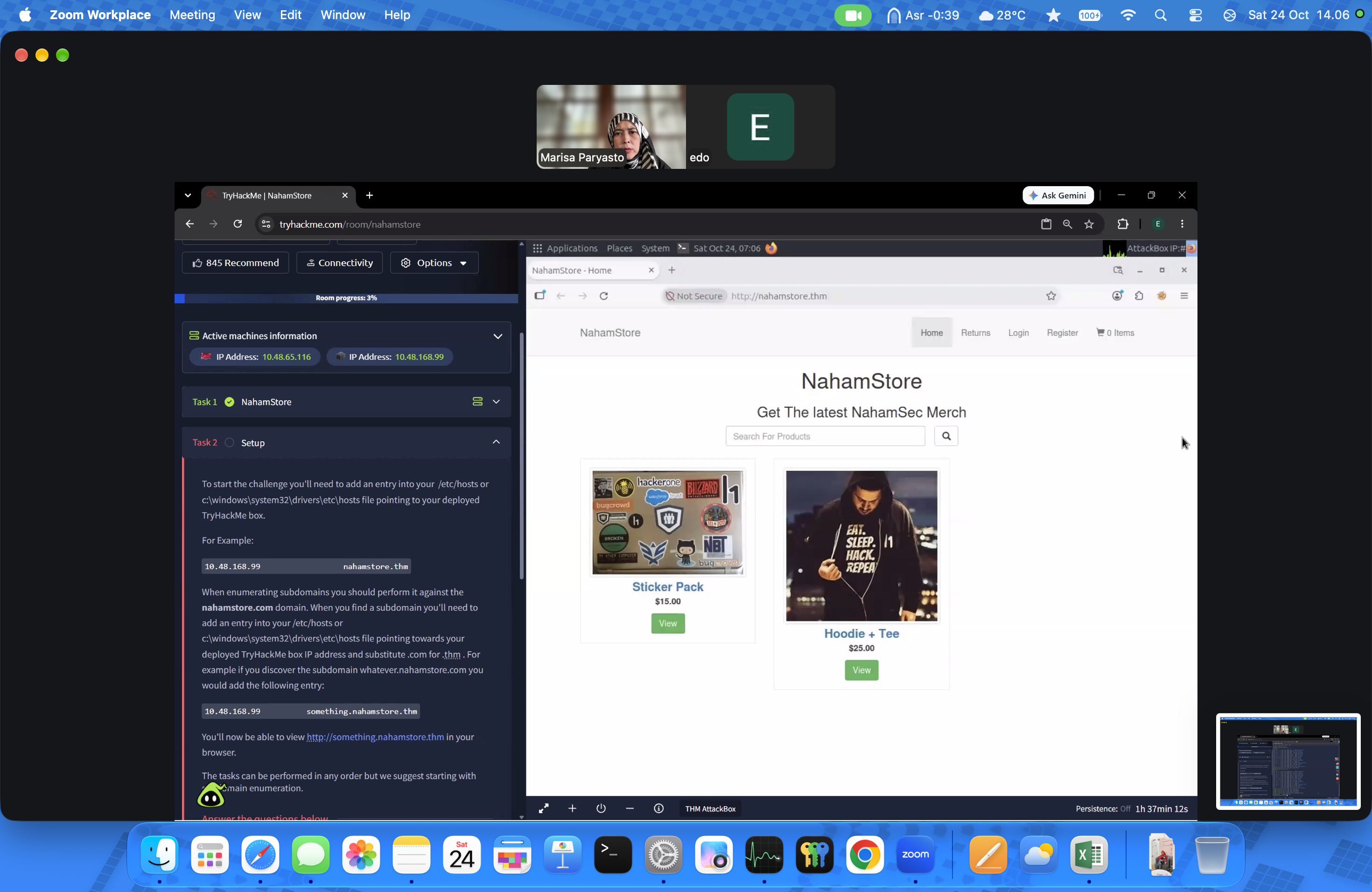1372x892 pixels.
Task: Click the AttackBox power icon
Action: (x=601, y=808)
